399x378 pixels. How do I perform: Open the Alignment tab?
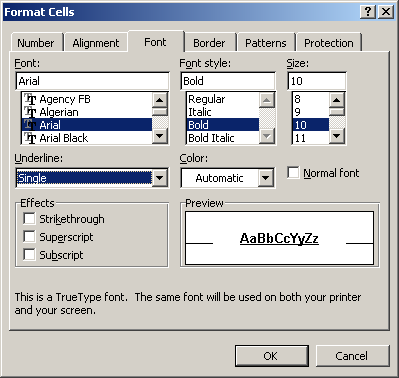tap(96, 43)
